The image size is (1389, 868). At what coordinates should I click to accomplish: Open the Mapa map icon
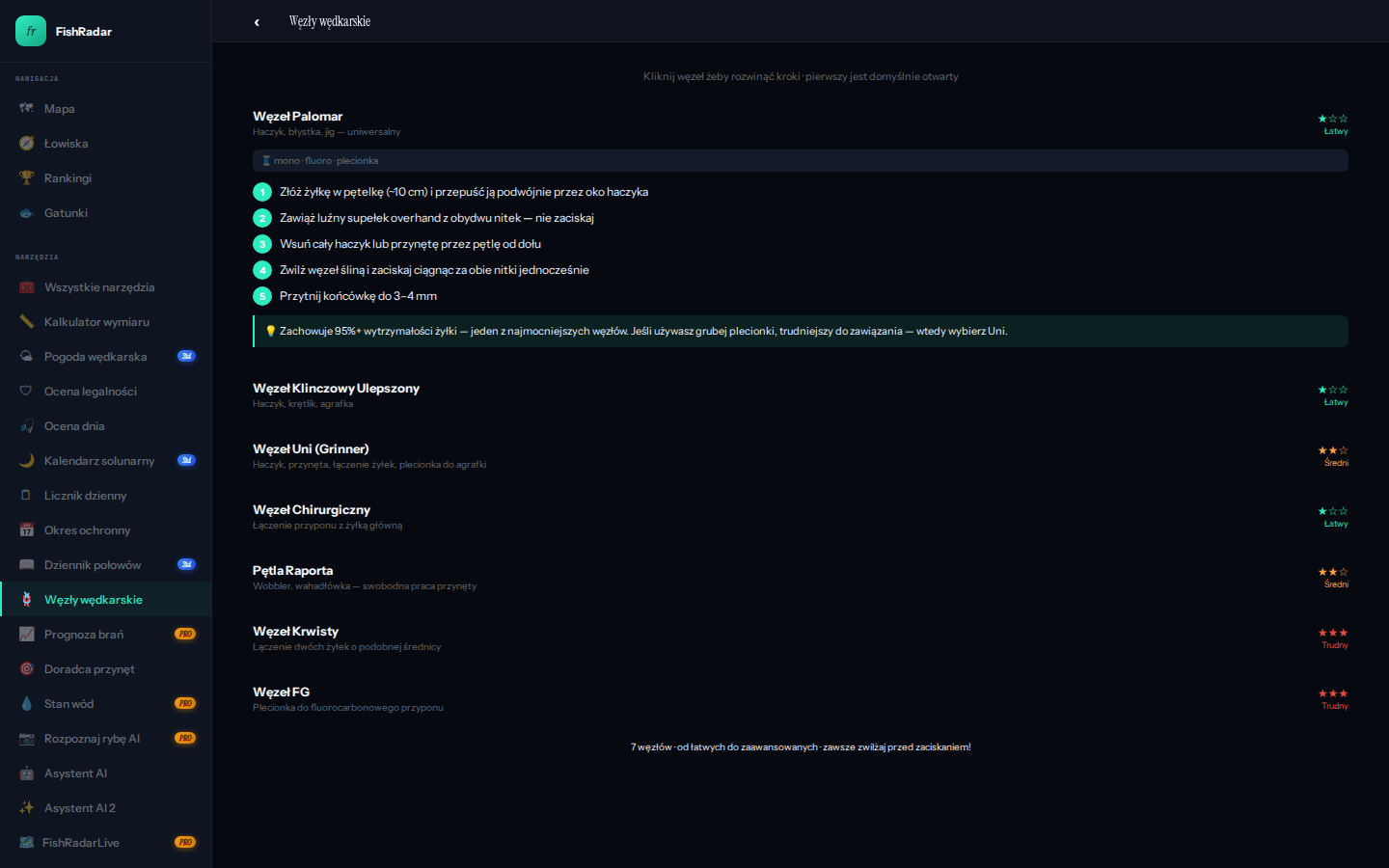point(27,109)
